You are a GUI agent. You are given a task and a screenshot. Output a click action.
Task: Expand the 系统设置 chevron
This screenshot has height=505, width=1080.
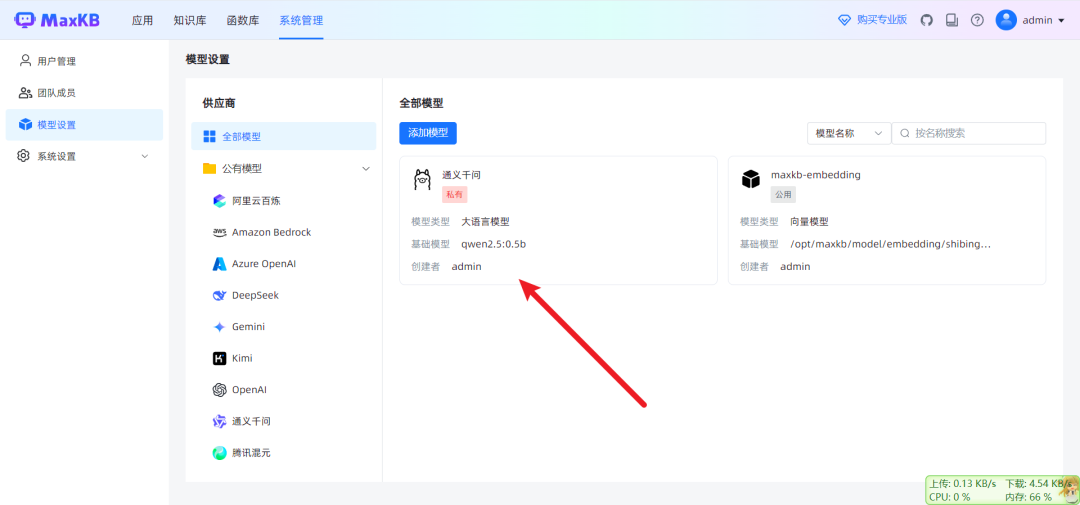tap(145, 156)
